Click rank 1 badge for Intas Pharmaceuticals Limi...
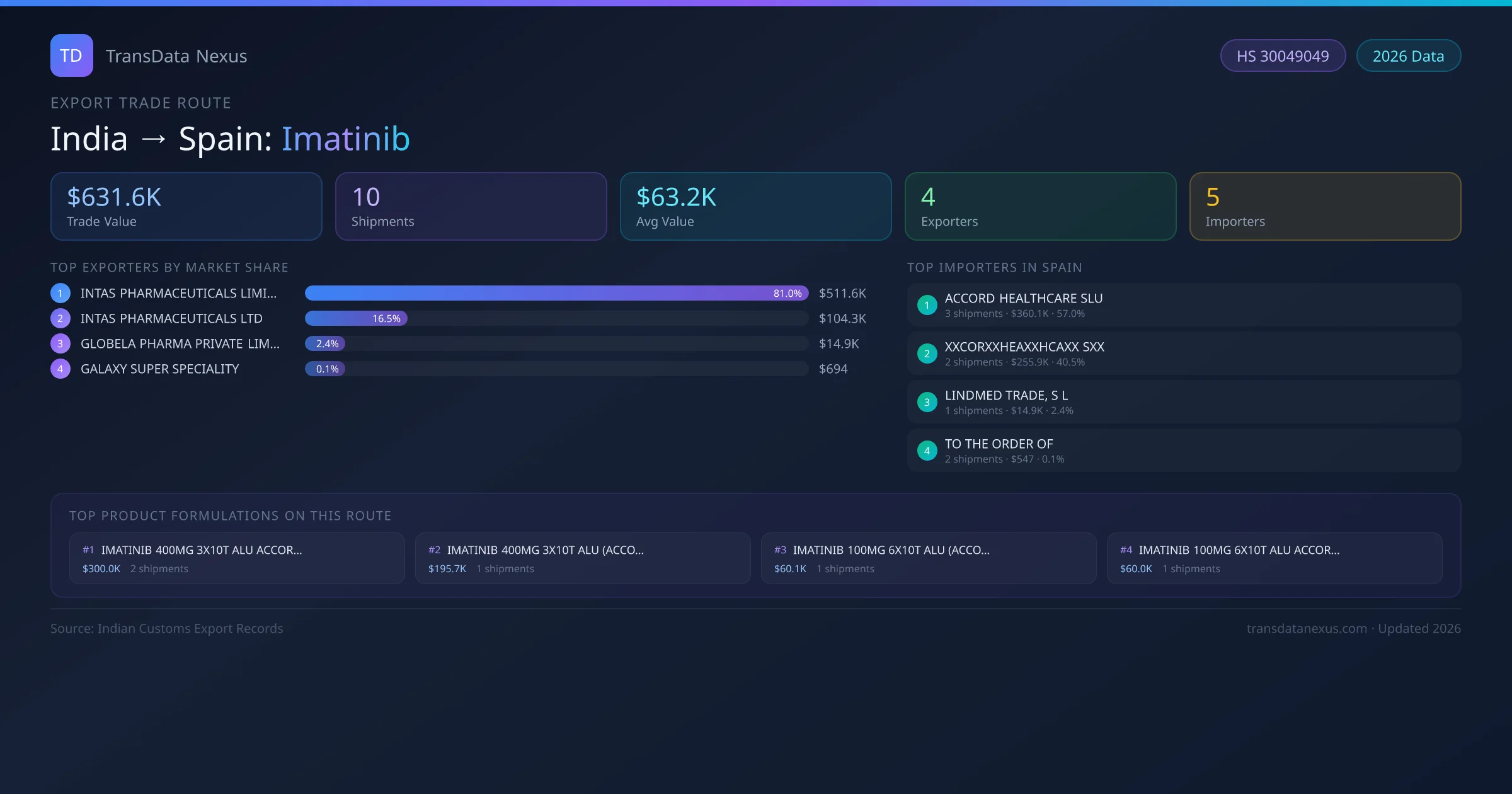Image resolution: width=1512 pixels, height=794 pixels. point(60,293)
